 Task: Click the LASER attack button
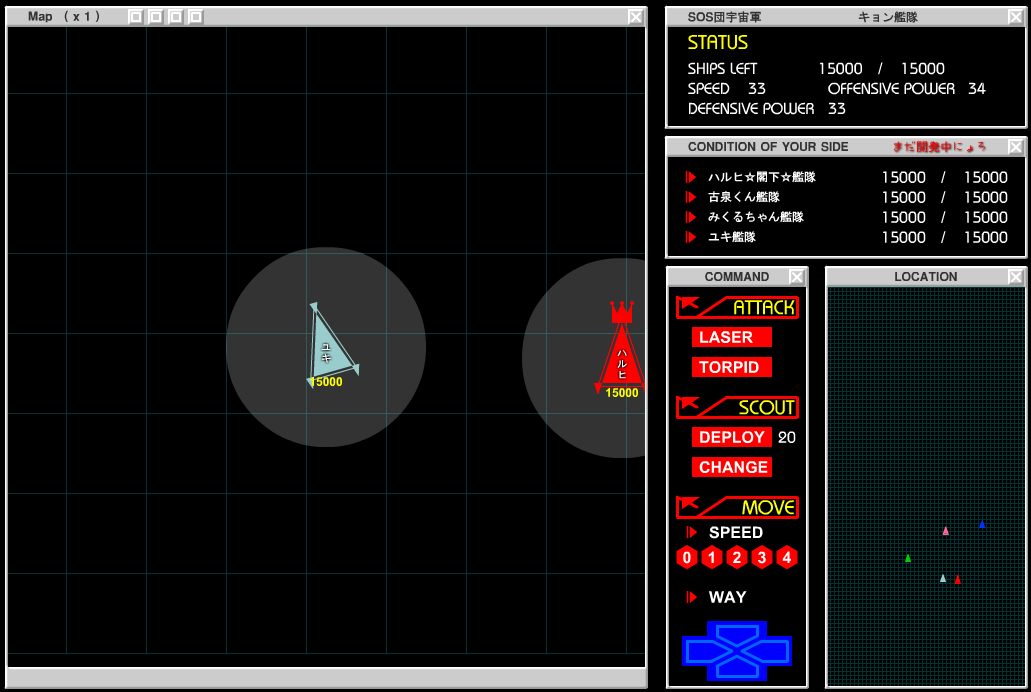731,337
